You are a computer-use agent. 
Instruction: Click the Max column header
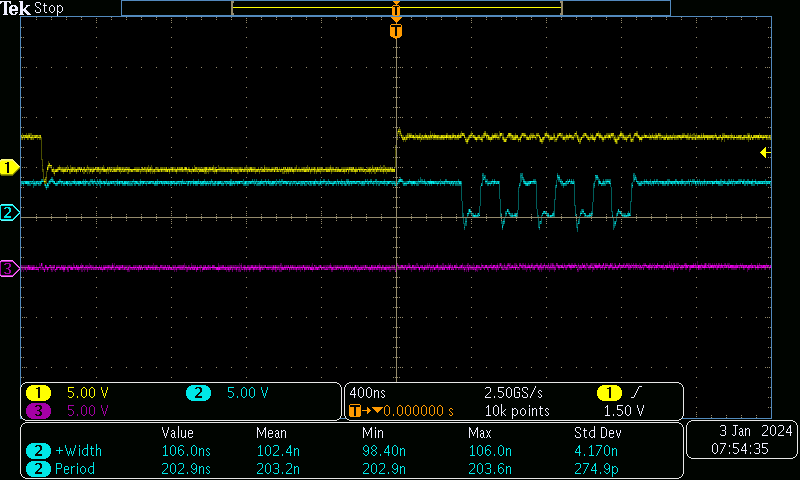pos(480,433)
